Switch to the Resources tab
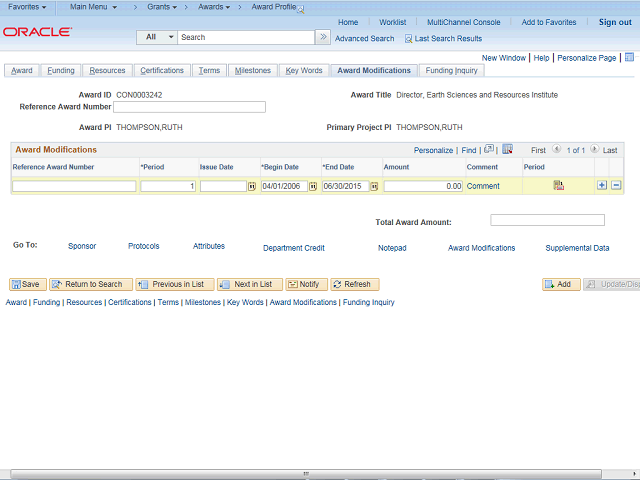Viewport: 640px width, 480px height. coord(107,71)
